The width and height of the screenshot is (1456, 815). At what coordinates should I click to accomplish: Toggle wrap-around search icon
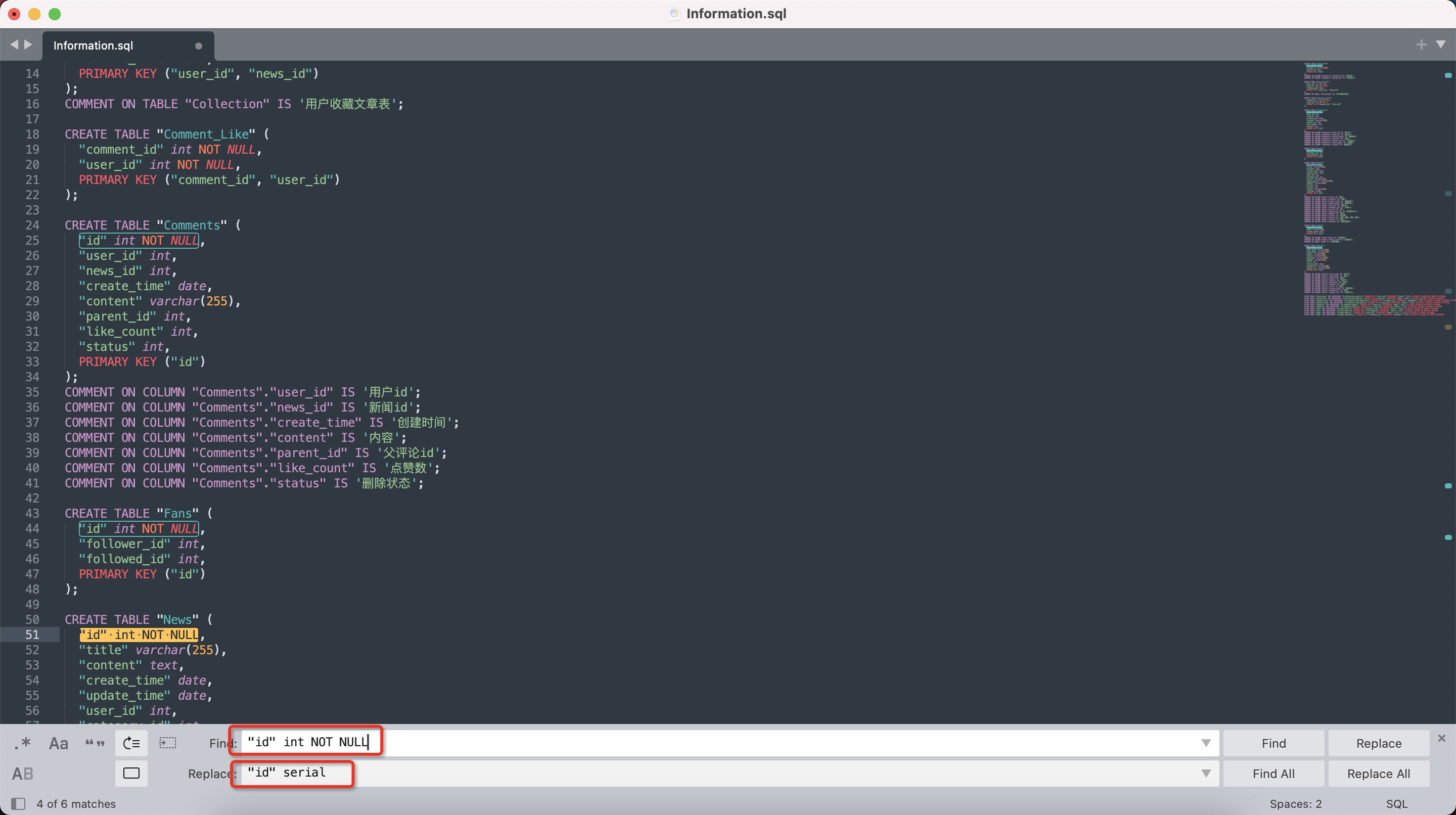(x=131, y=743)
